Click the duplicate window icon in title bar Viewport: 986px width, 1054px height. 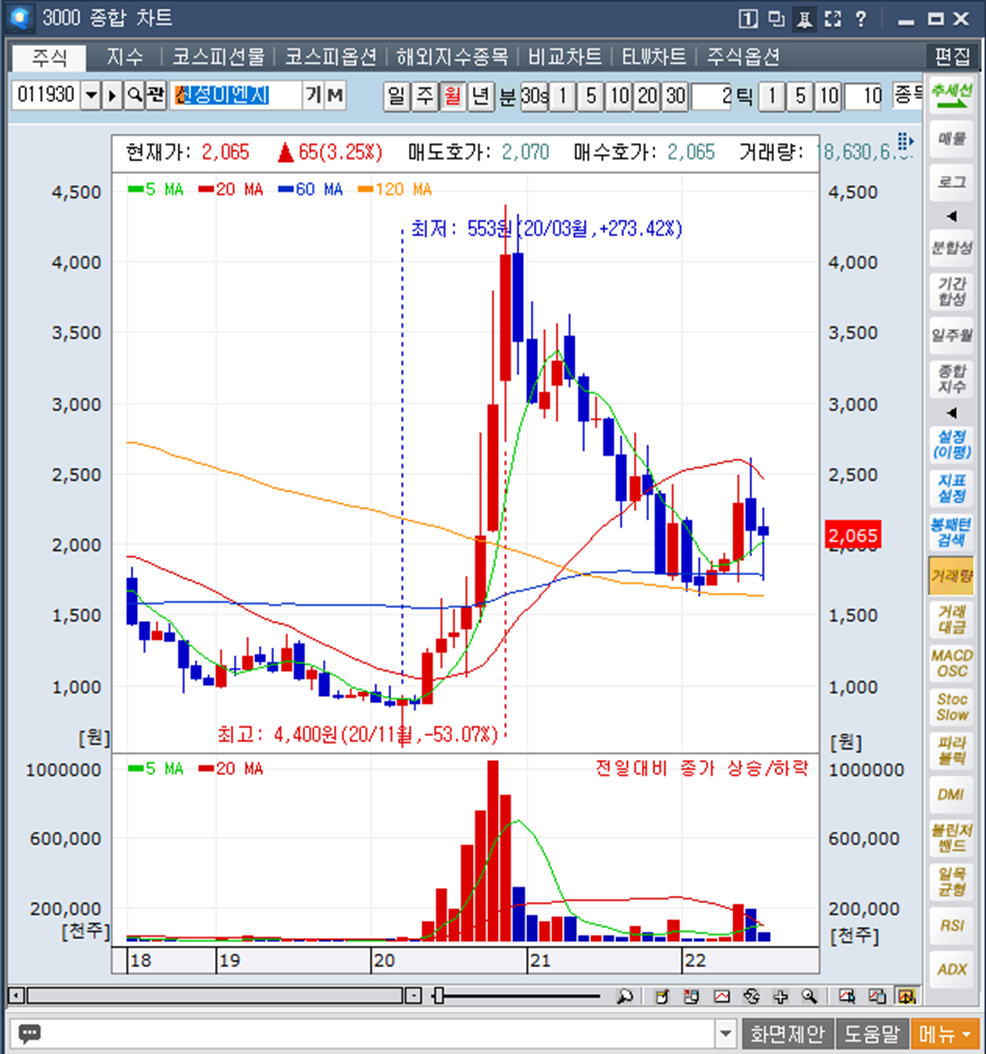776,19
